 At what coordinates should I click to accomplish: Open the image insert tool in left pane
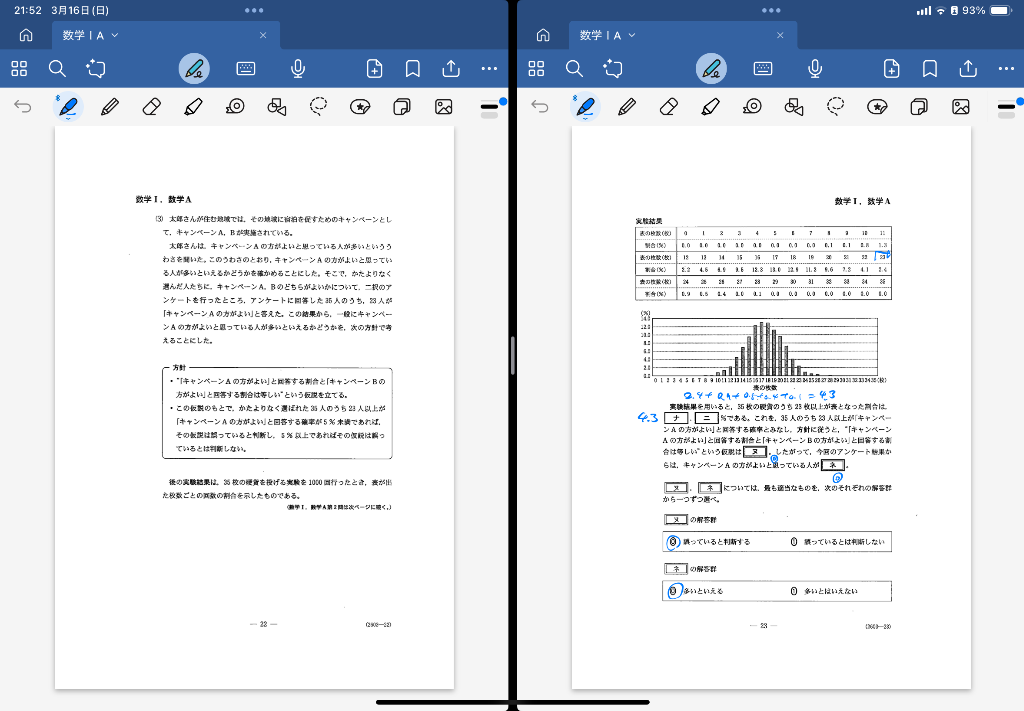443,106
